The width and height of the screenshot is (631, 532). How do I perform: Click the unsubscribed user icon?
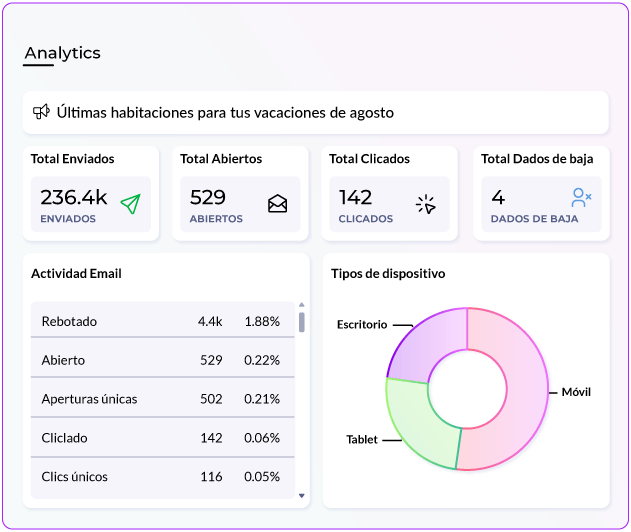pos(580,197)
